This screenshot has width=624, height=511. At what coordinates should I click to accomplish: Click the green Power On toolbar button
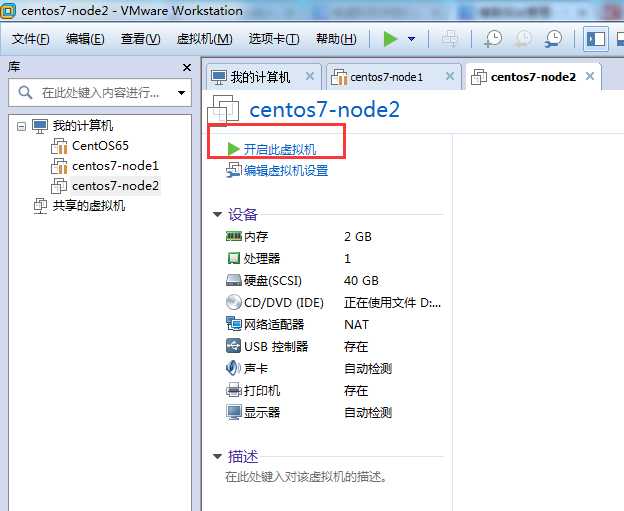coord(390,39)
